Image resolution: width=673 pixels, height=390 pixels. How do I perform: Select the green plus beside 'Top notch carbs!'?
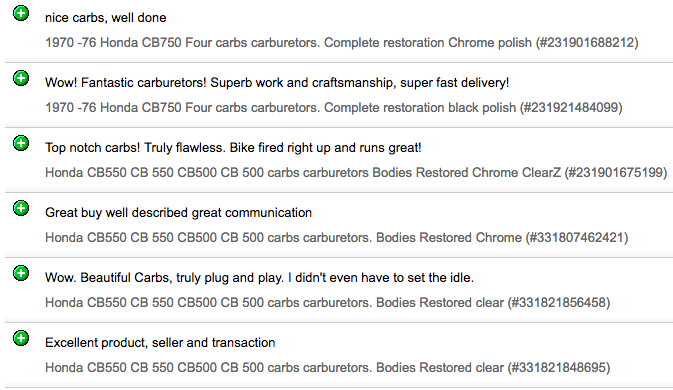coord(21,143)
